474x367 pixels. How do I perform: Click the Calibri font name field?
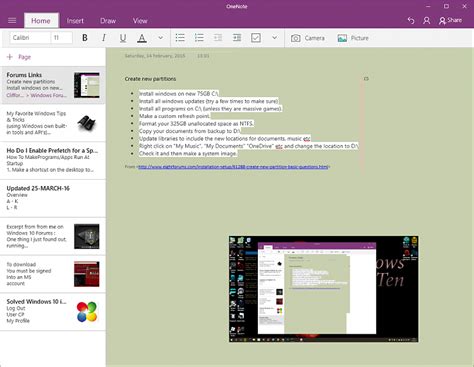(30, 38)
